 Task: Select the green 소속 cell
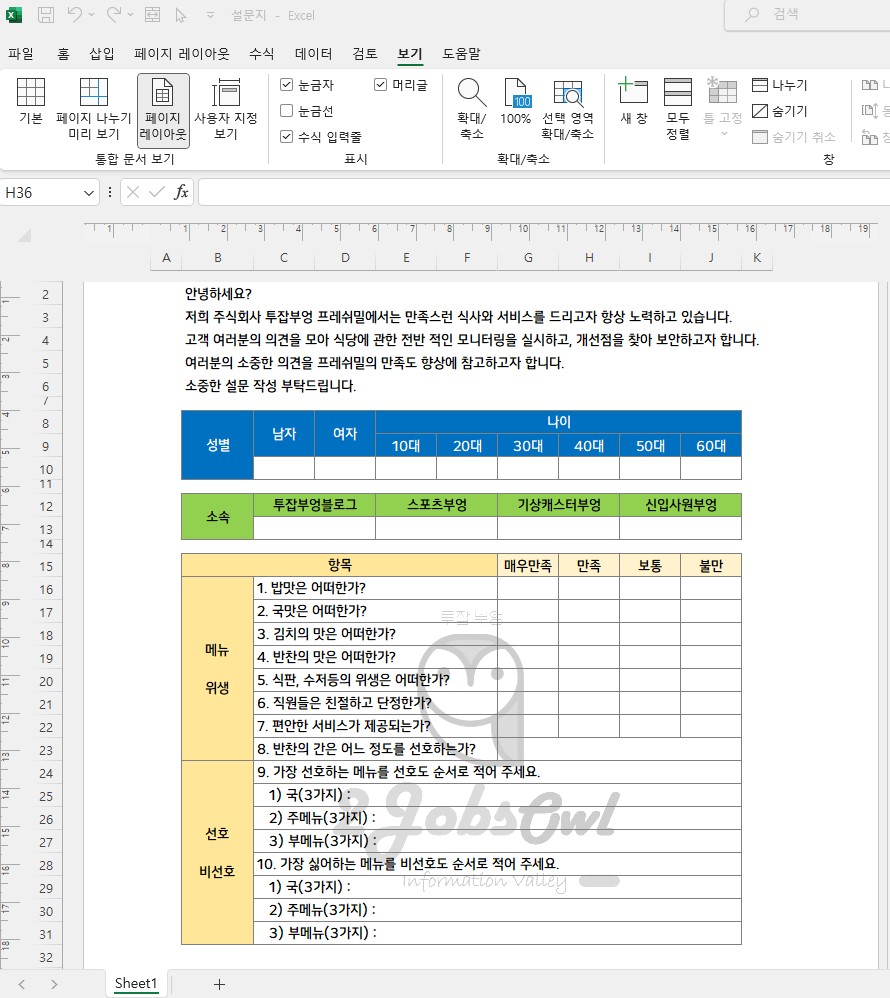218,517
